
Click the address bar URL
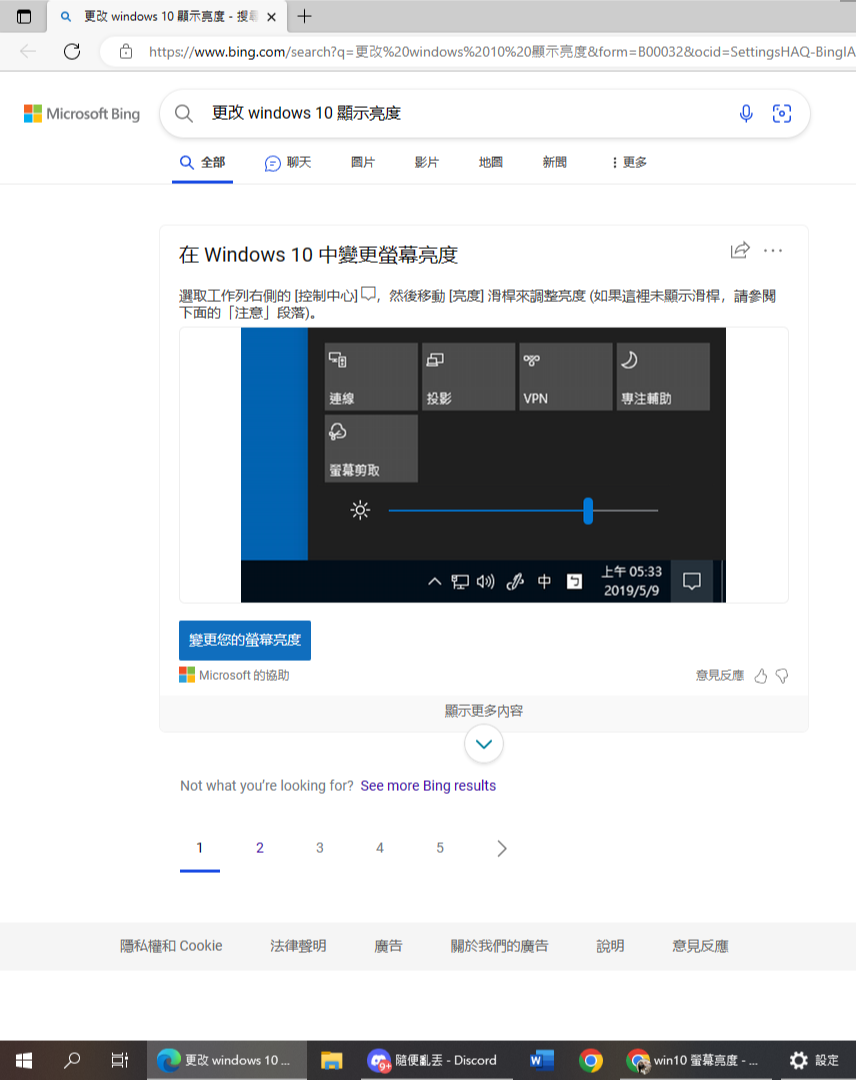(501, 52)
